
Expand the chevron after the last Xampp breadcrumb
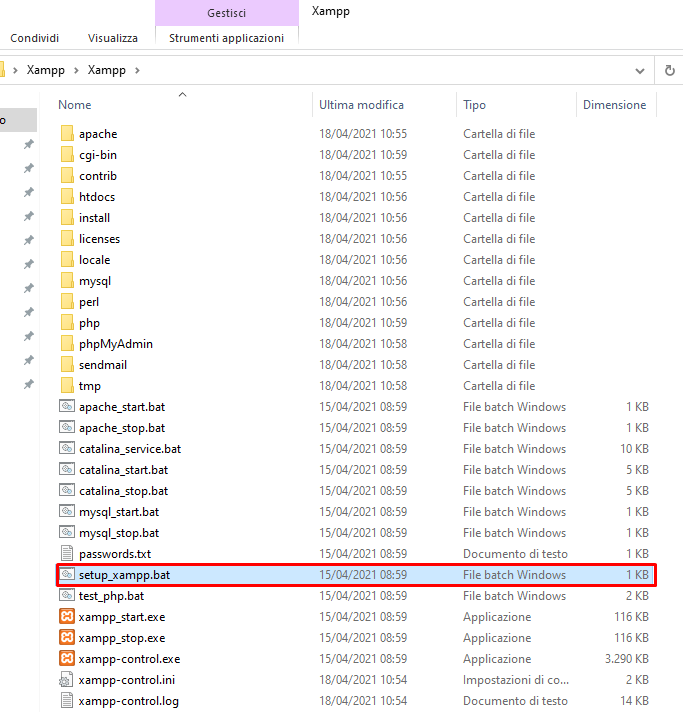(x=137, y=70)
